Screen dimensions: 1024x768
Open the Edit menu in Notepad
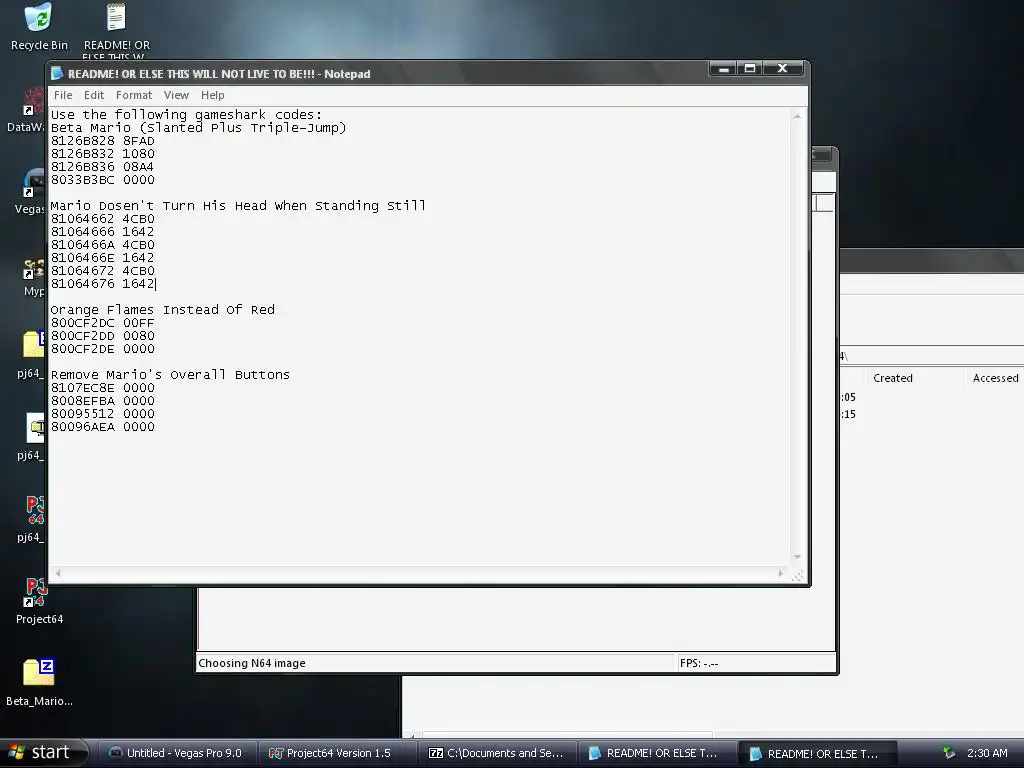(x=93, y=95)
